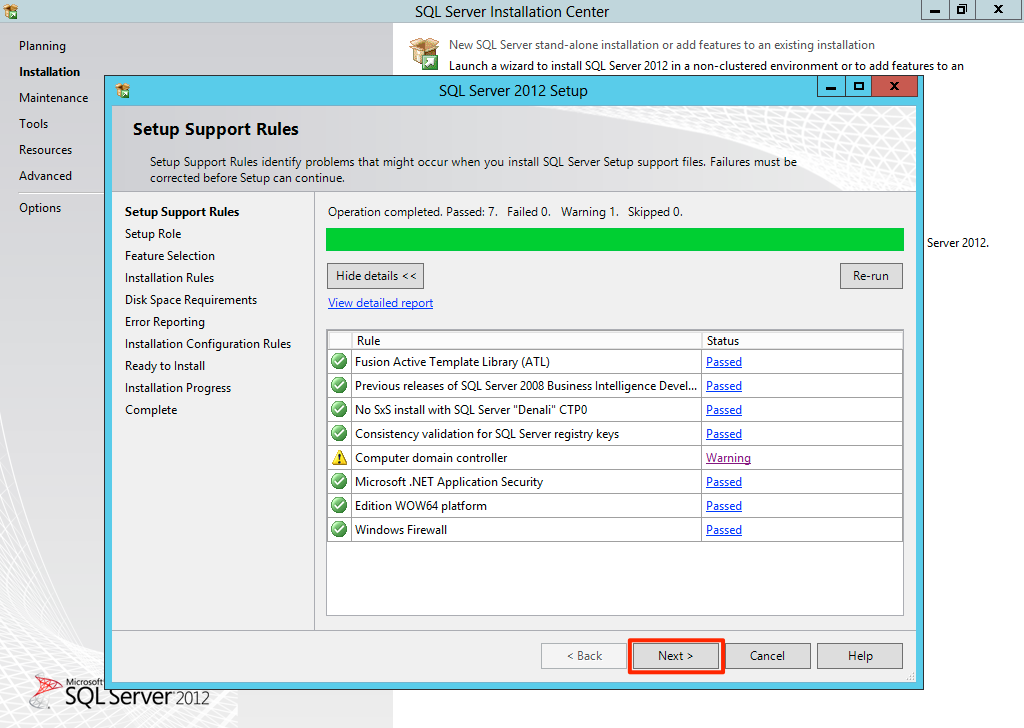The image size is (1024, 728).
Task: Click the green completed progress bar
Action: [615, 240]
